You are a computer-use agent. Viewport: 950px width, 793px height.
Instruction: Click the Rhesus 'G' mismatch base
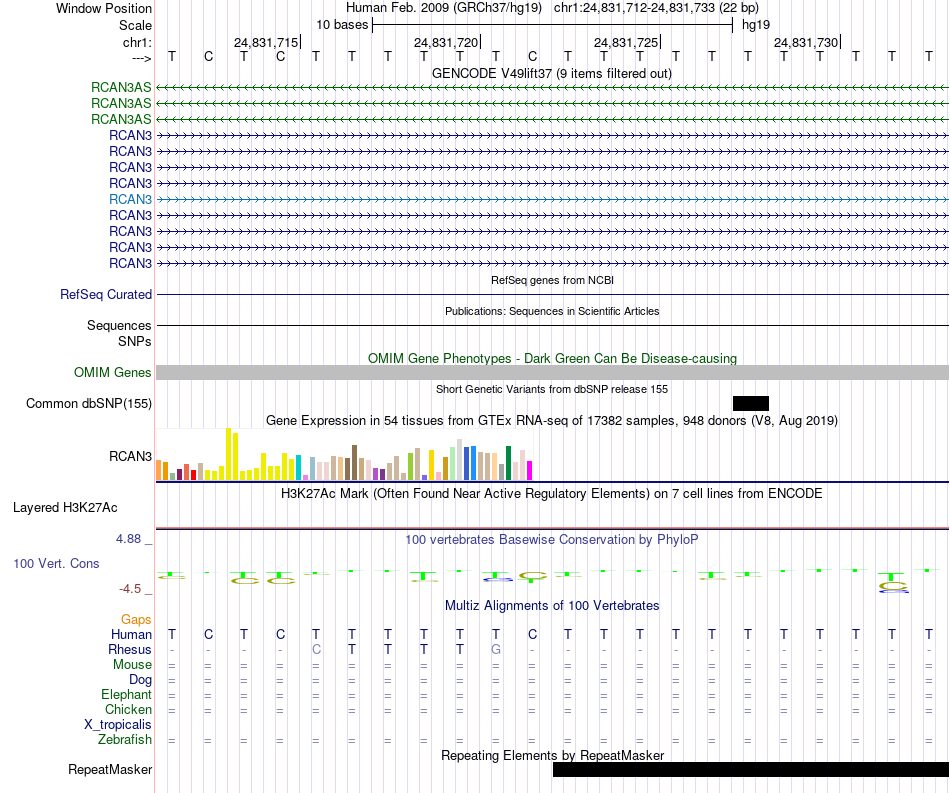[496, 649]
